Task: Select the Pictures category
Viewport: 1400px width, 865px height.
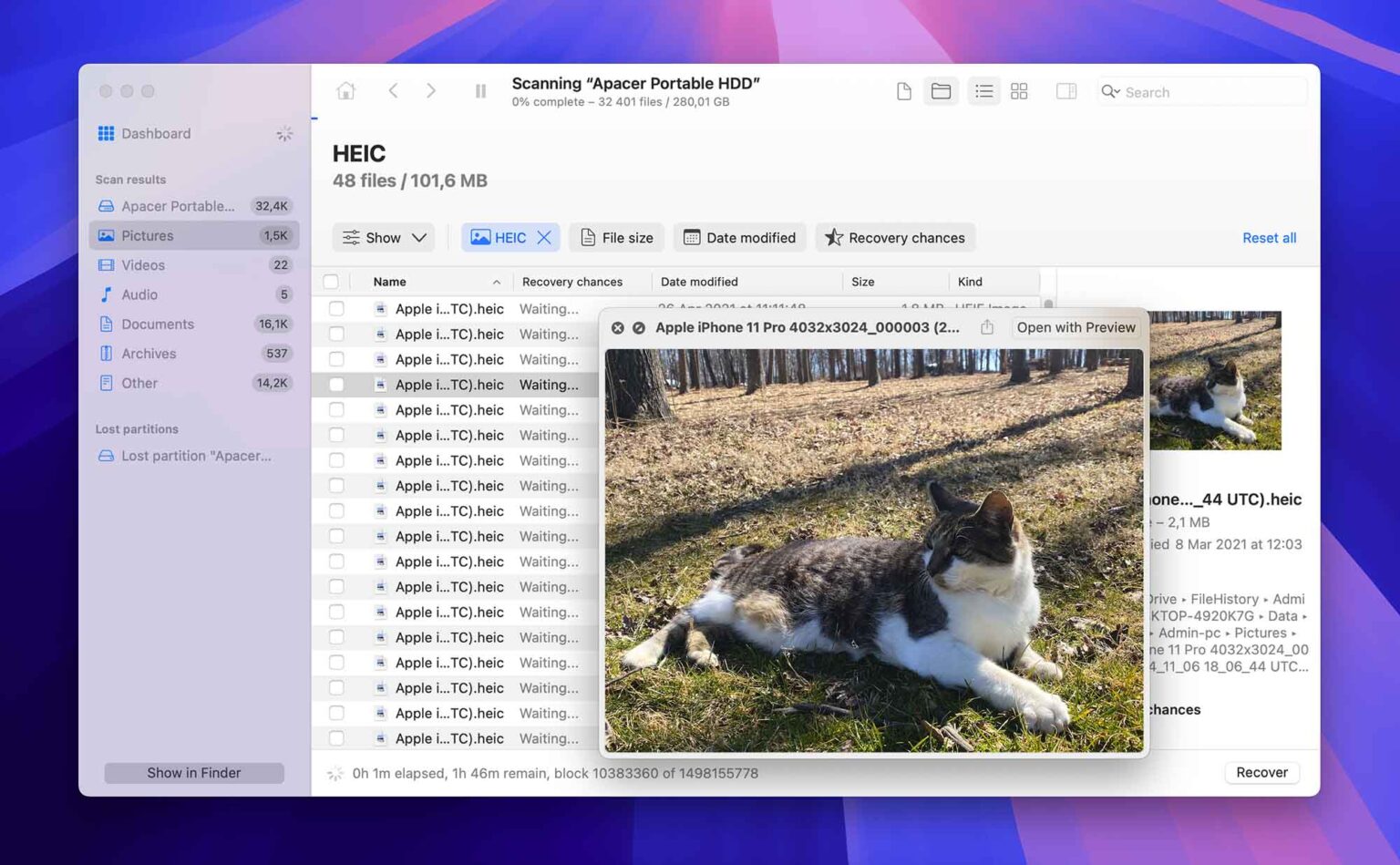Action: [x=194, y=235]
